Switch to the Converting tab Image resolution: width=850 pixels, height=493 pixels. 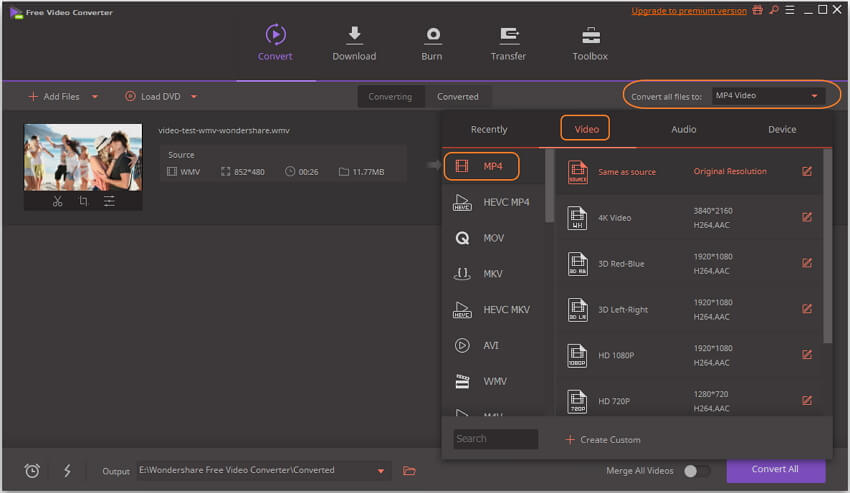point(390,97)
